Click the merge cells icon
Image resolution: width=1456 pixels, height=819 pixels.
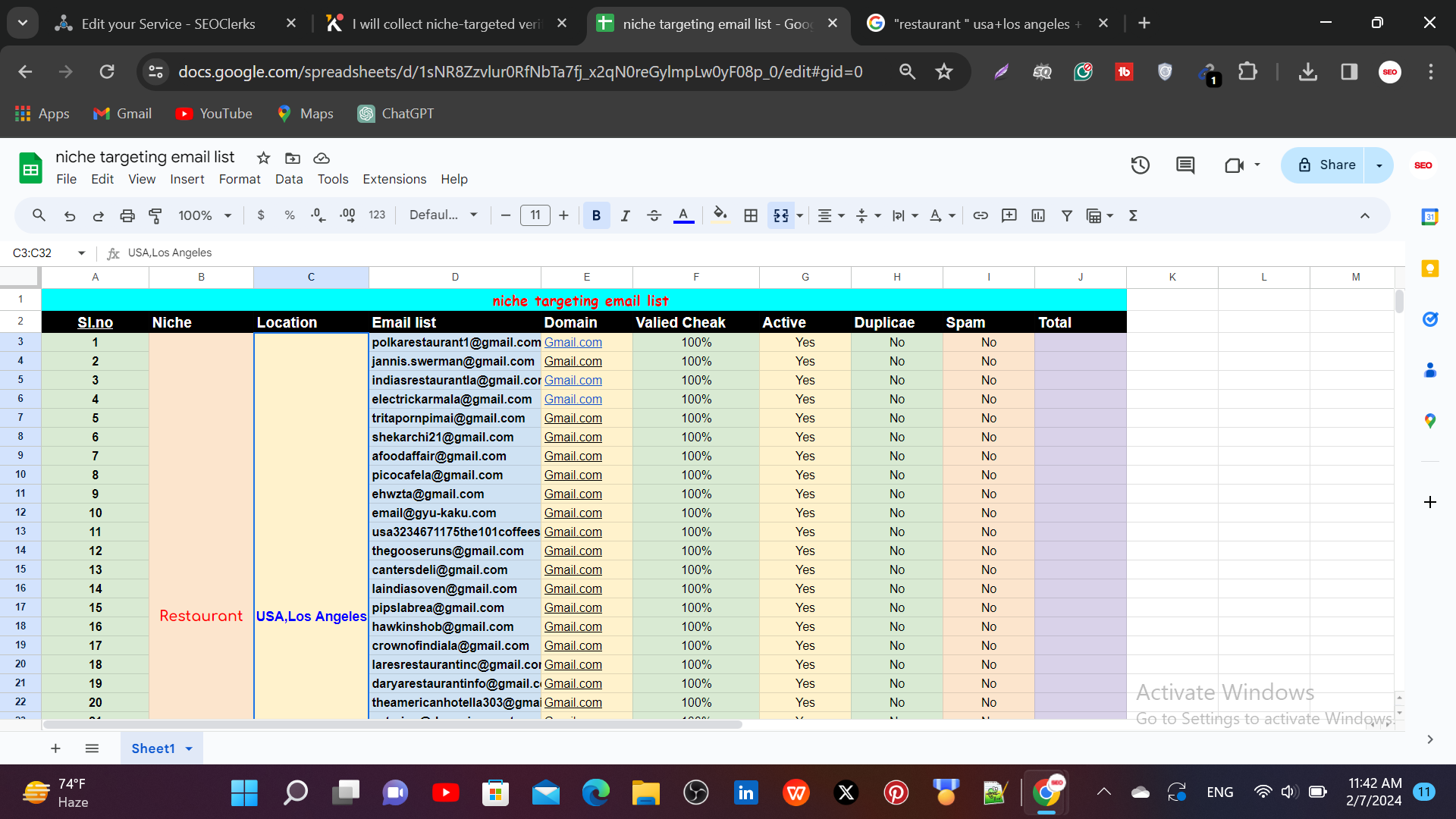pos(781,216)
